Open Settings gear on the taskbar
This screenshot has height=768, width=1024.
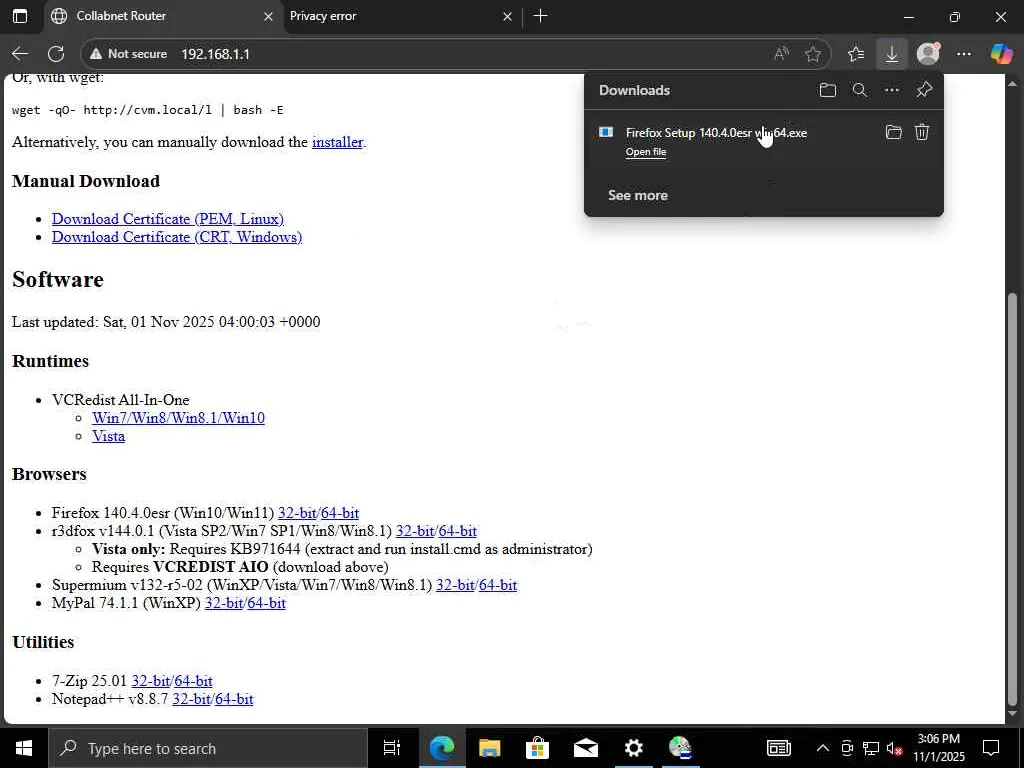point(633,748)
